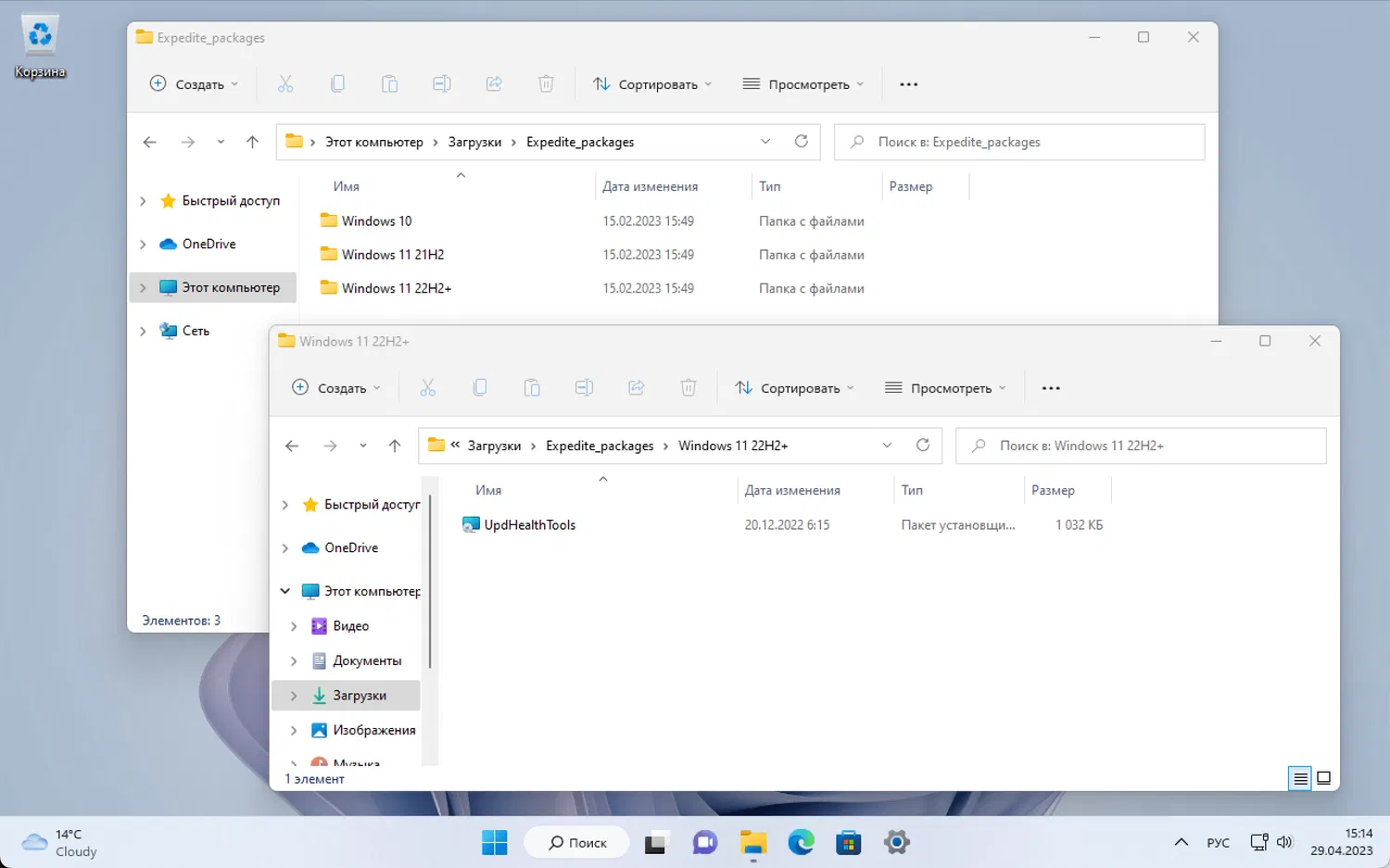Open Создать dropdown in Expedite_packages window

pos(195,84)
